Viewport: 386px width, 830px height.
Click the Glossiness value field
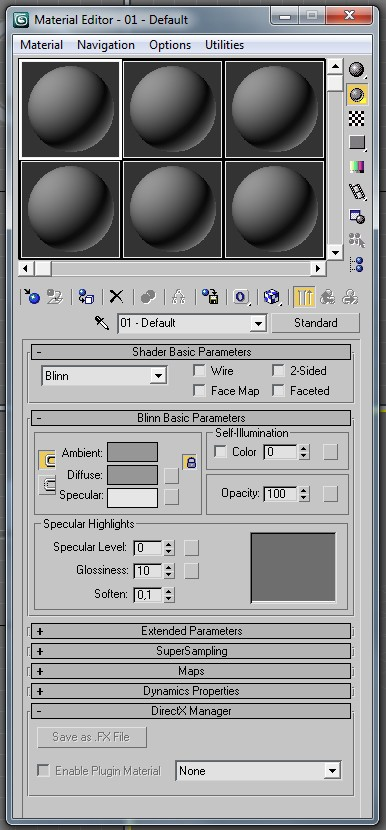click(148, 571)
